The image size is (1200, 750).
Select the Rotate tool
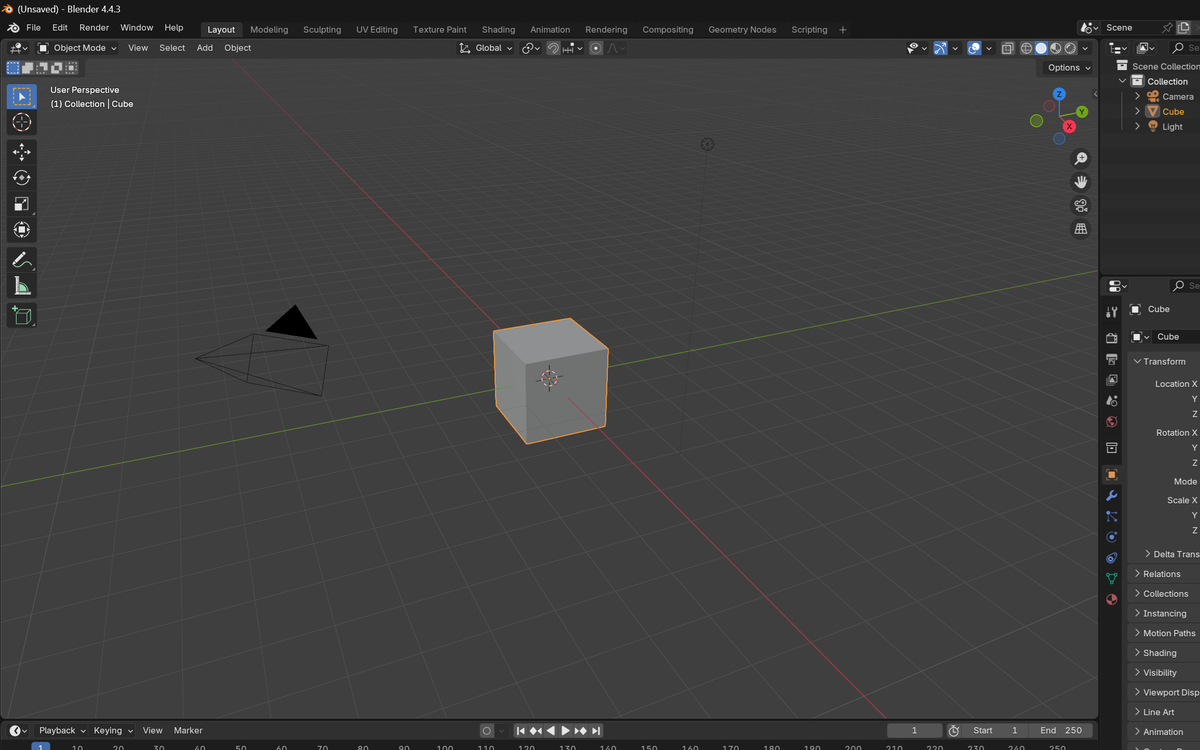pos(21,178)
